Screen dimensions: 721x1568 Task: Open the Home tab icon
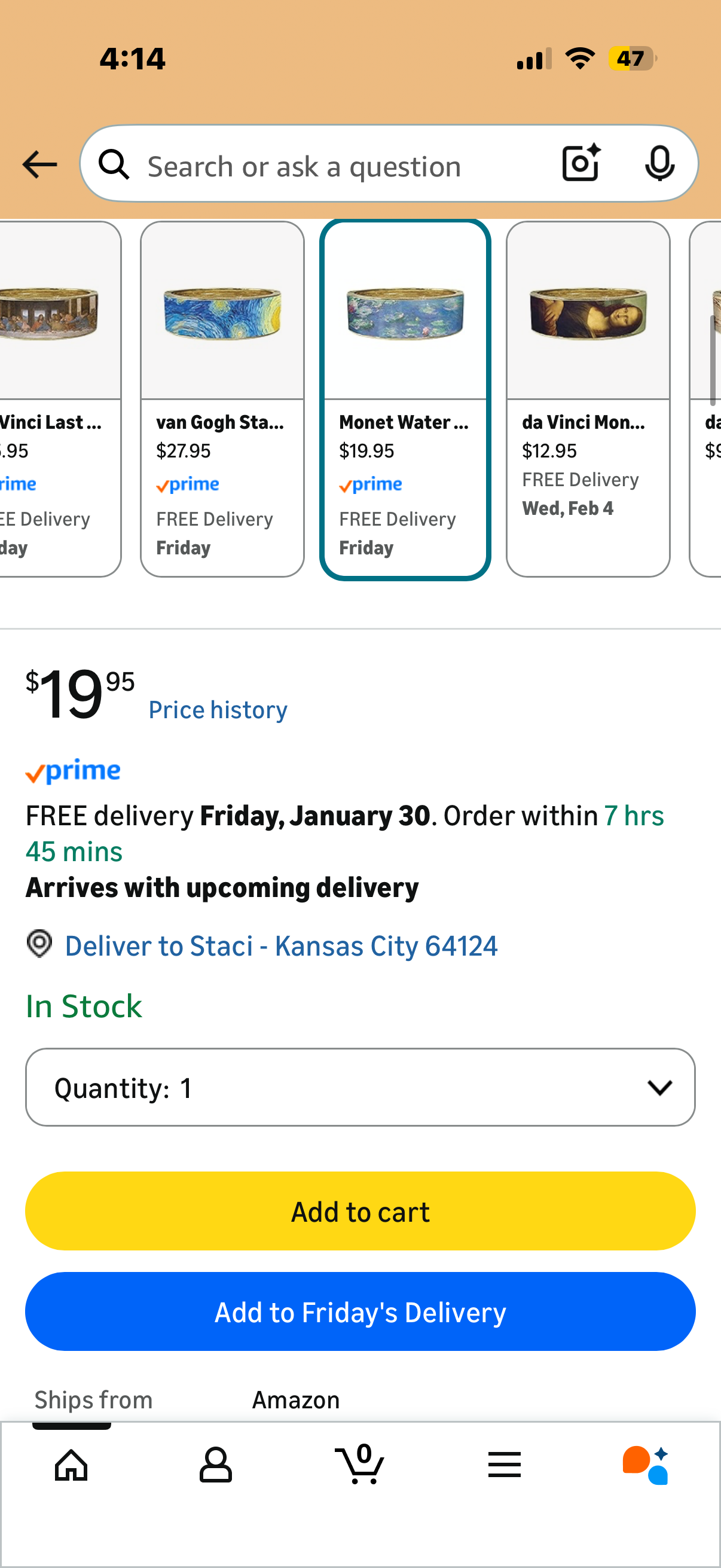point(71,1465)
